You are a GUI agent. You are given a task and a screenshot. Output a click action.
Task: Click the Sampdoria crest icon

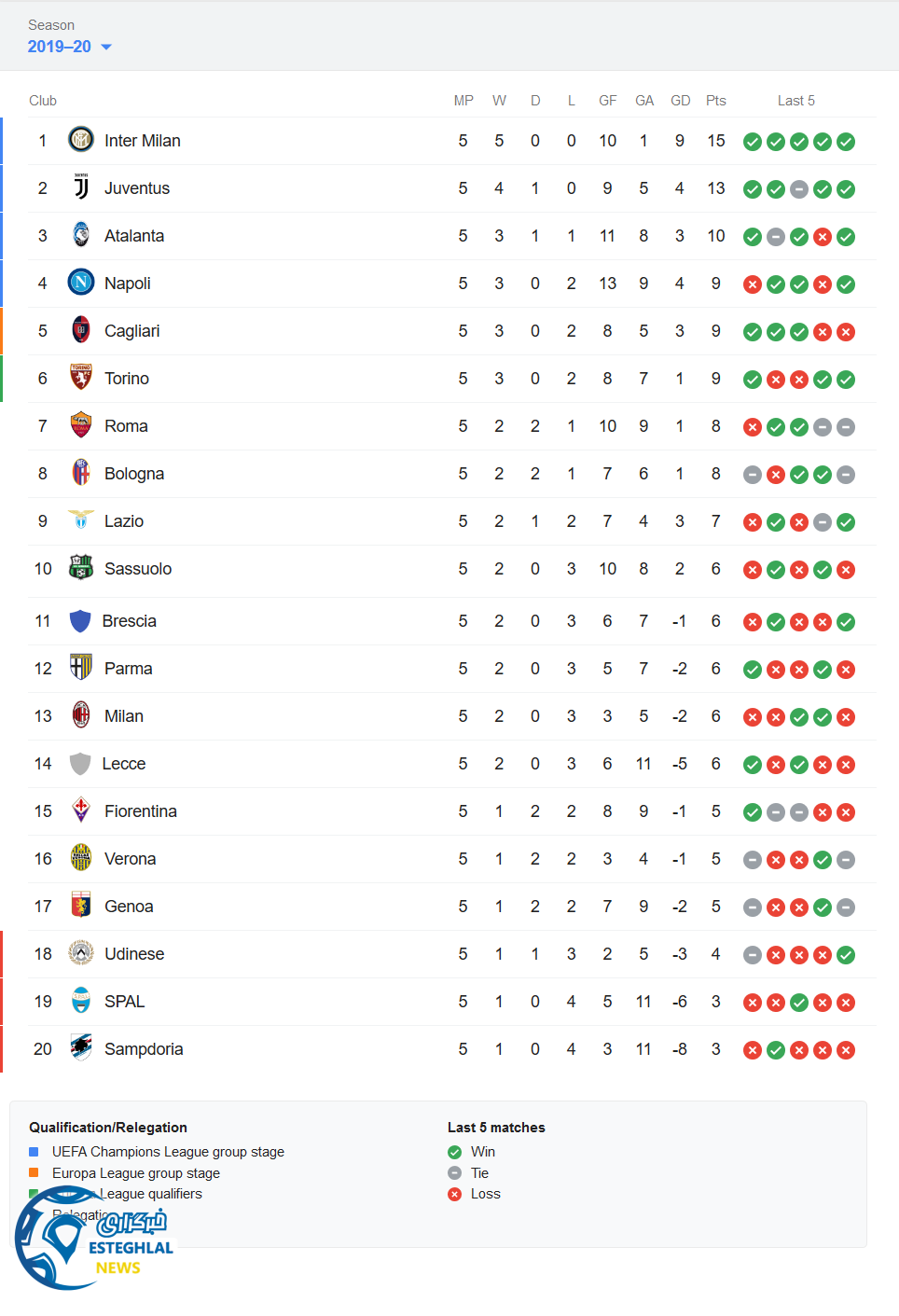[x=81, y=1048]
